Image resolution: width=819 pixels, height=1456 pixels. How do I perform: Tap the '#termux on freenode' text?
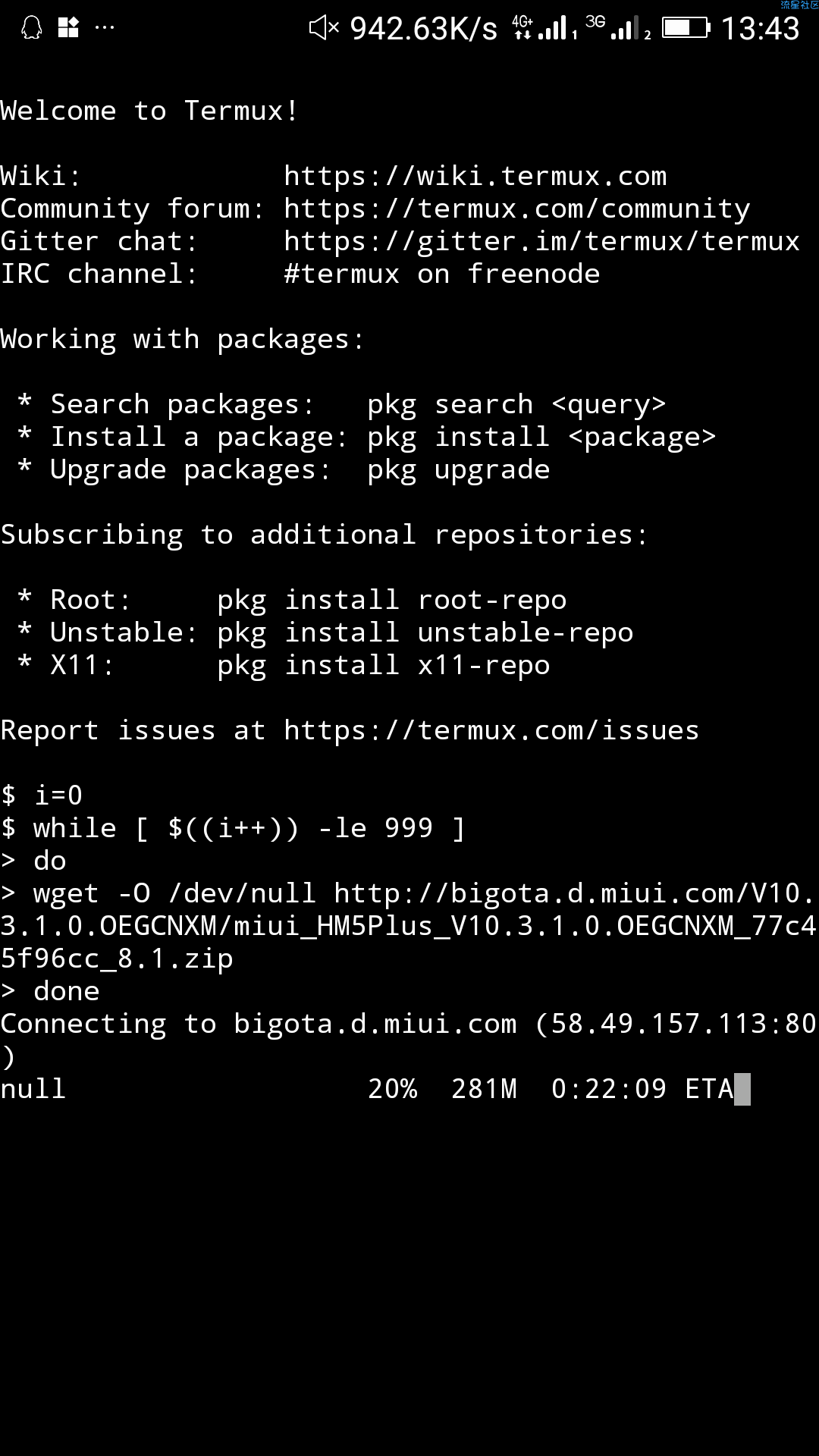pos(442,274)
